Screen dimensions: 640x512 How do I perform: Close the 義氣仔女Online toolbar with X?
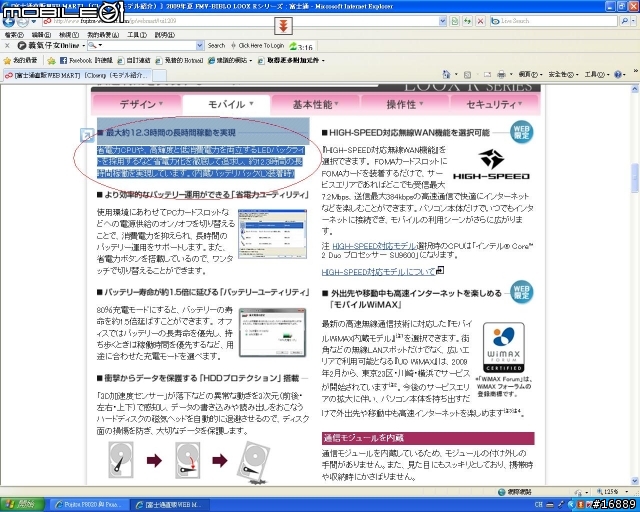7,46
